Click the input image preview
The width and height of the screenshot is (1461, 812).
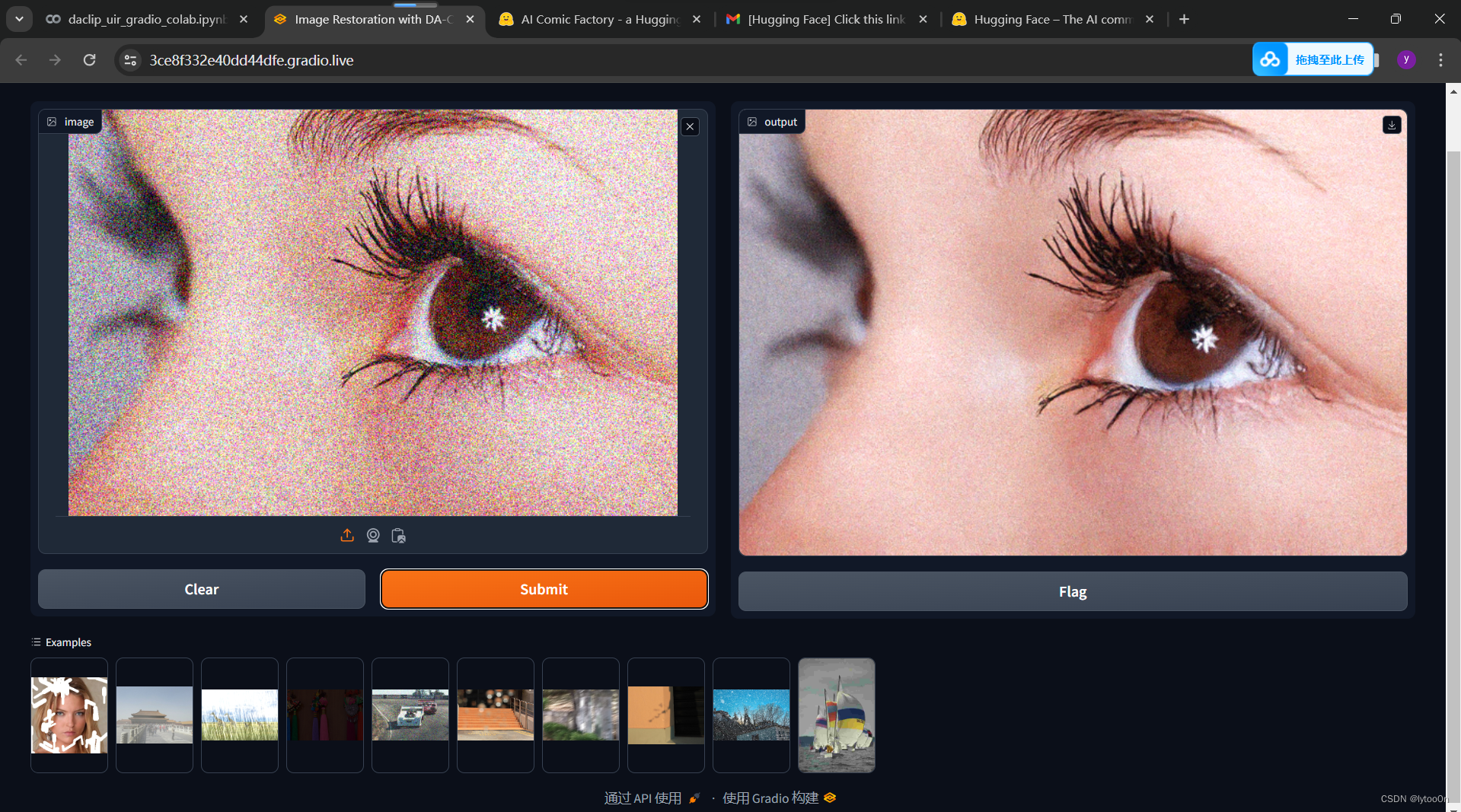click(373, 313)
